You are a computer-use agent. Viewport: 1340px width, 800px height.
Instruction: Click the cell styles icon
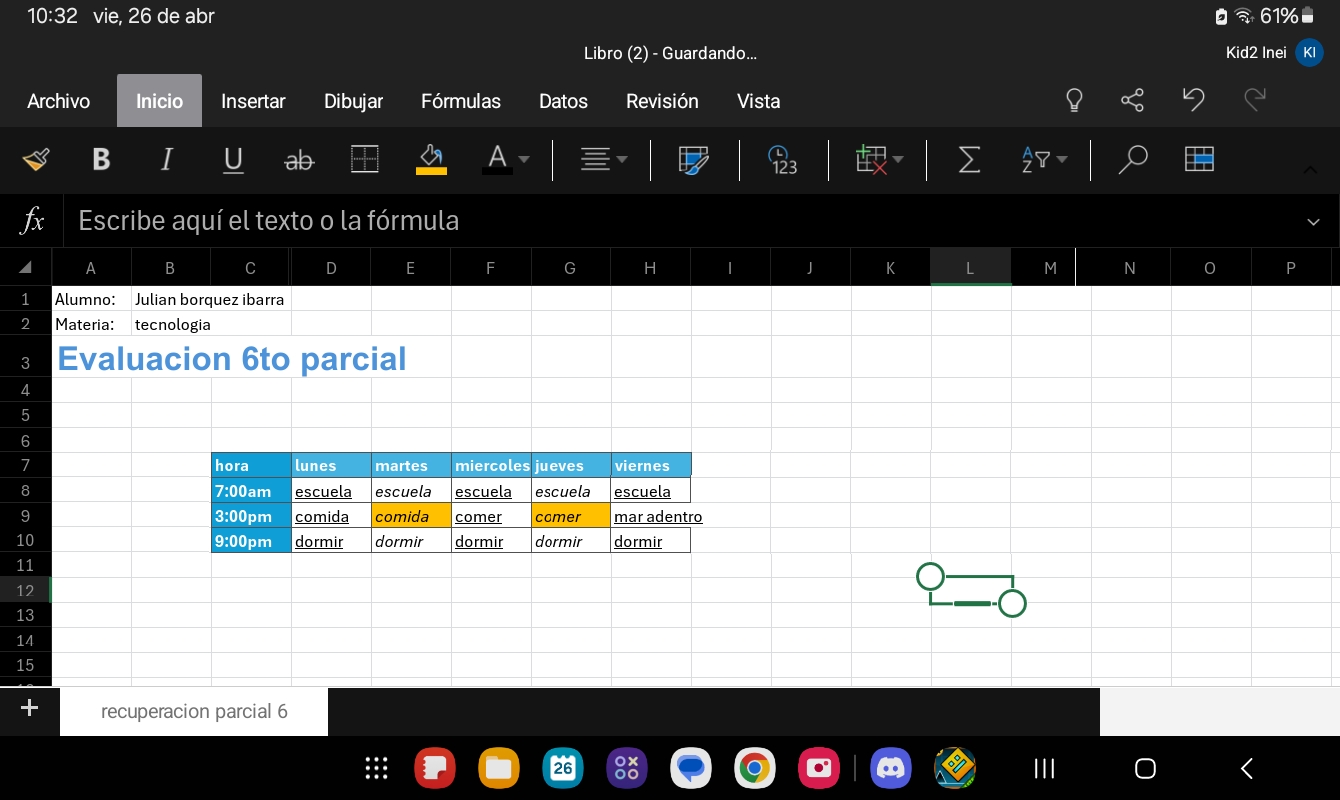point(694,160)
